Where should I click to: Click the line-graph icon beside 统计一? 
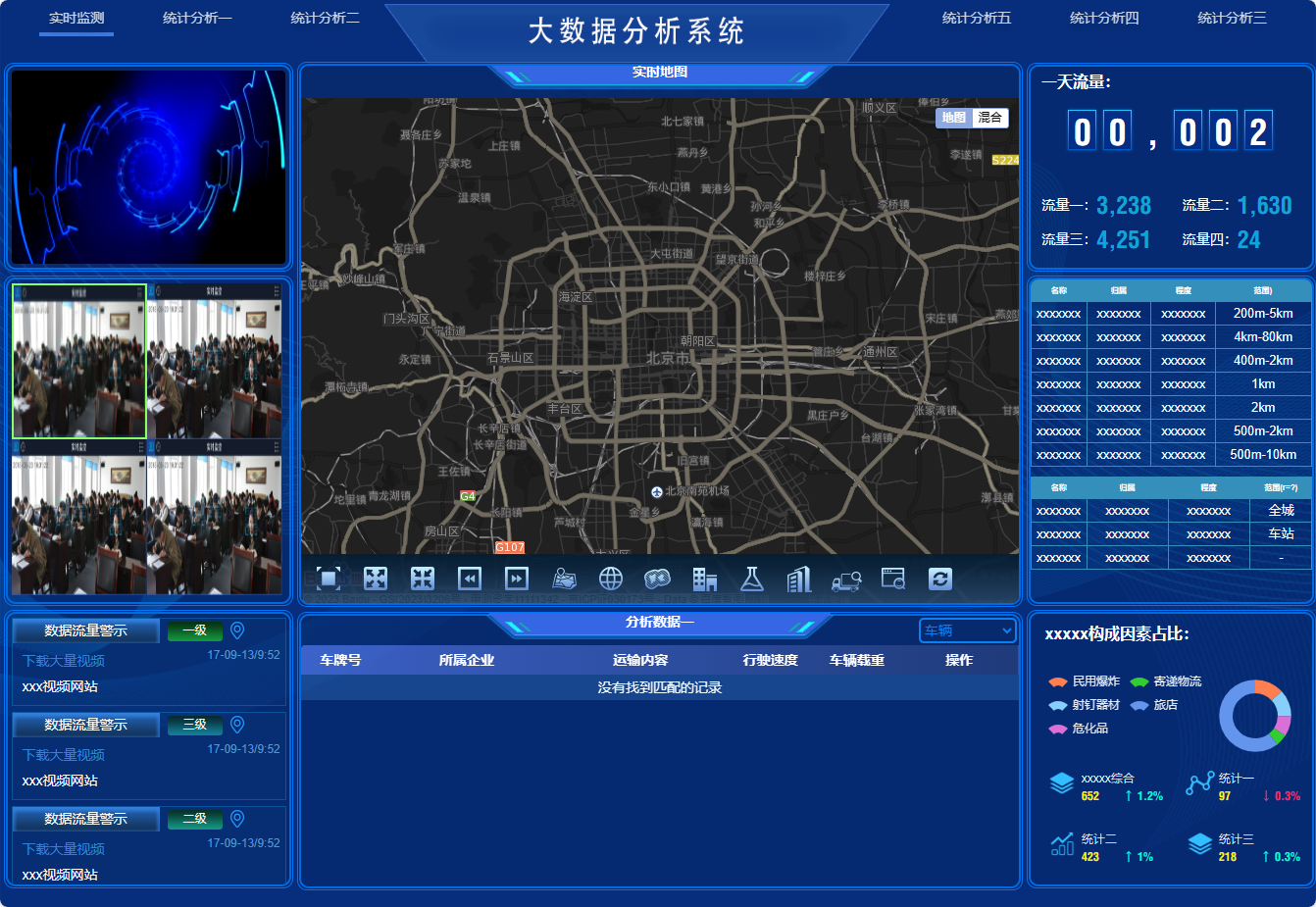click(x=1200, y=784)
